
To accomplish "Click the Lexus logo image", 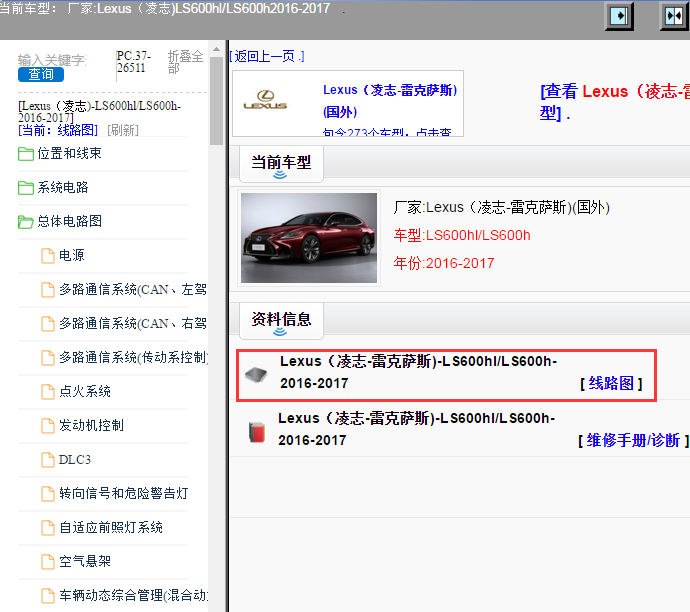I will pos(265,100).
